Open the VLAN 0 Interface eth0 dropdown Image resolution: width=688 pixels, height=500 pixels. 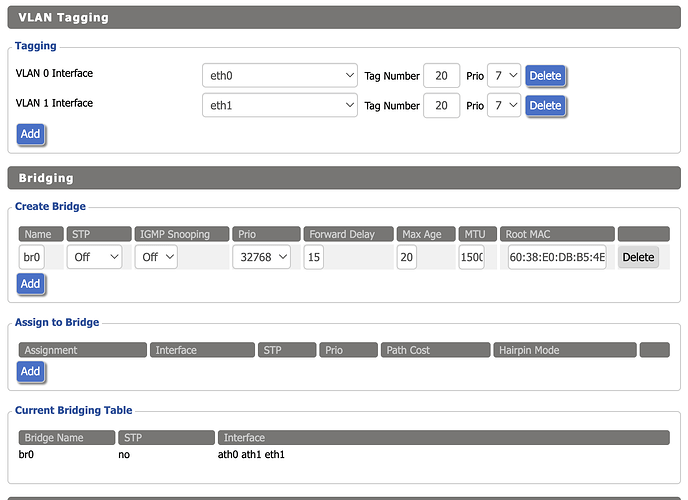coord(279,76)
